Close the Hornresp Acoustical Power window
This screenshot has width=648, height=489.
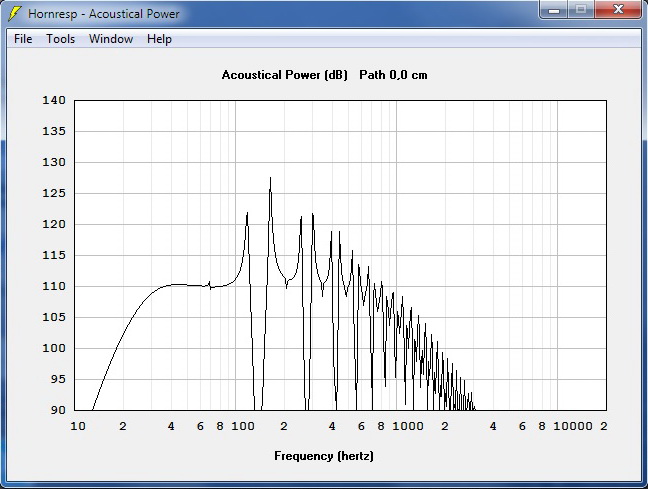[x=618, y=10]
